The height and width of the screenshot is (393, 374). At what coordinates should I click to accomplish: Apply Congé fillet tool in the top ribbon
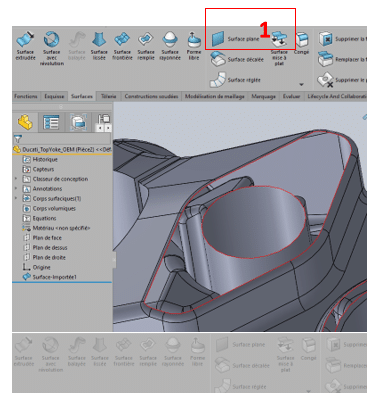302,43
